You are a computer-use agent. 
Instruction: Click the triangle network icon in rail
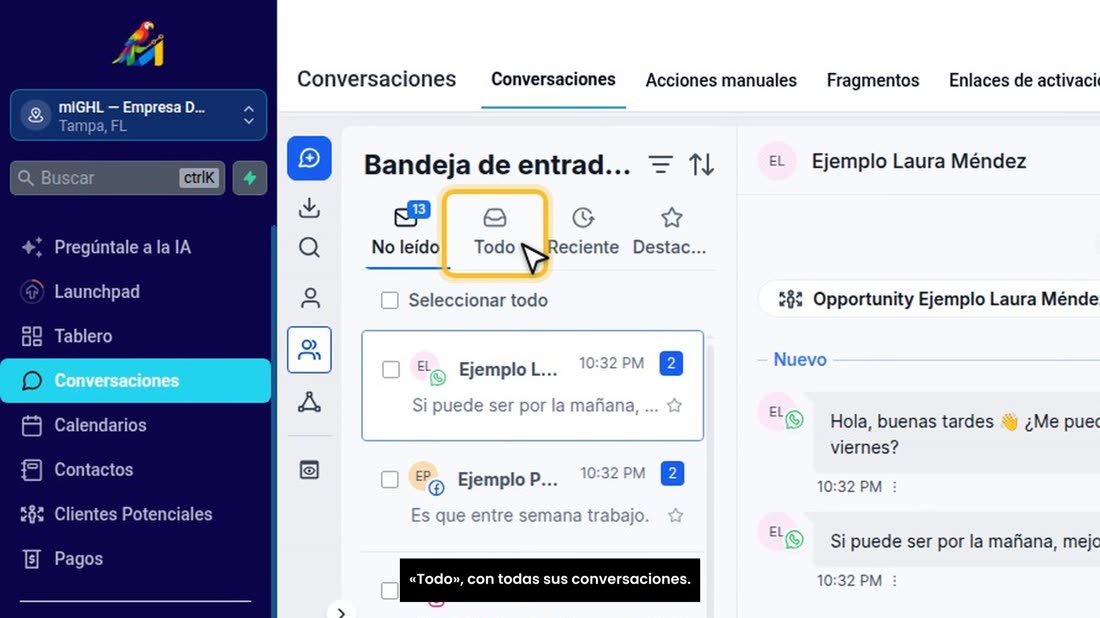(x=309, y=402)
